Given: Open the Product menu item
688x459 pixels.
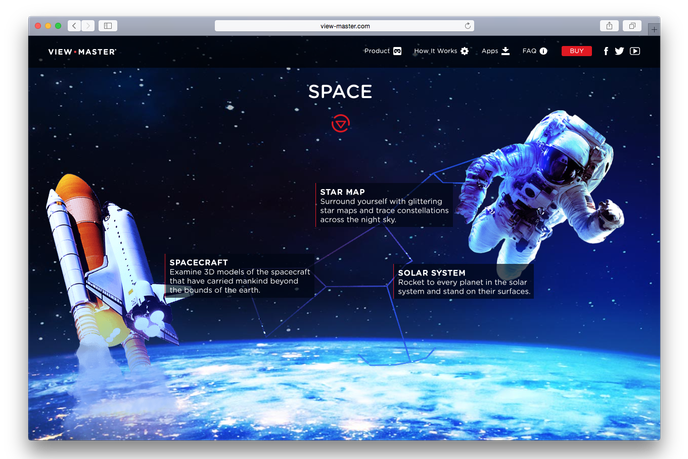Looking at the screenshot, I should point(382,51).
